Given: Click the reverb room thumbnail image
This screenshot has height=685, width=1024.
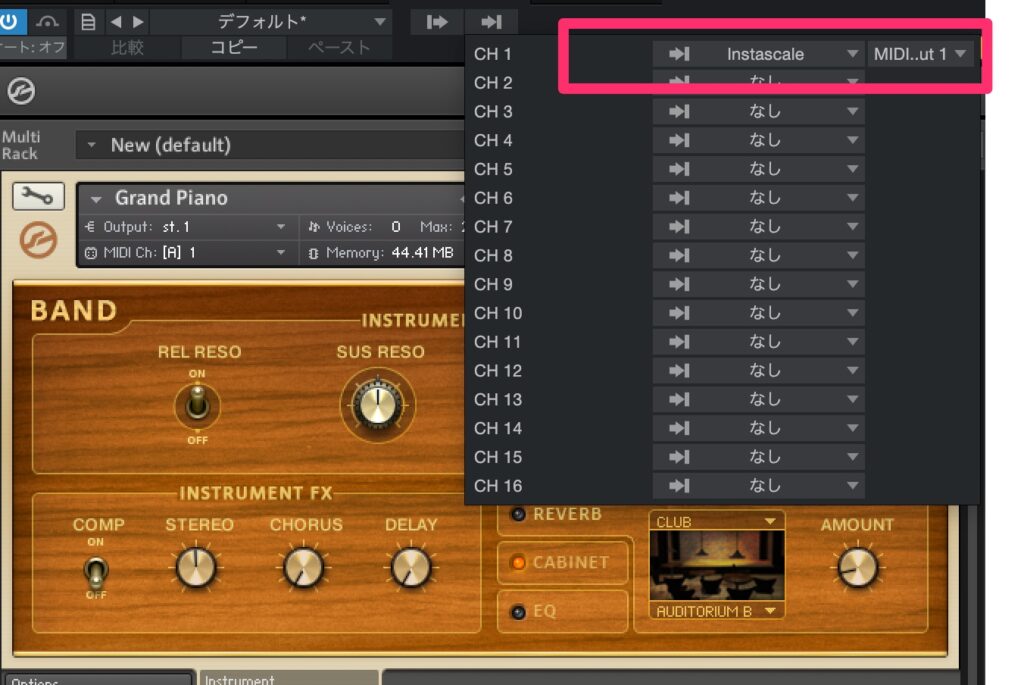Looking at the screenshot, I should 716,566.
